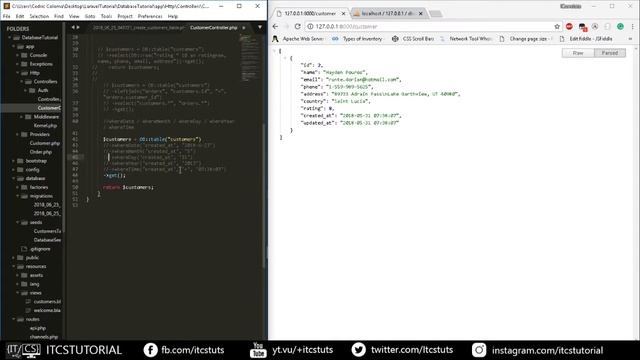Image resolution: width=640 pixels, height=360 pixels.
Task: Expand the Providers folder
Action: coord(18,134)
